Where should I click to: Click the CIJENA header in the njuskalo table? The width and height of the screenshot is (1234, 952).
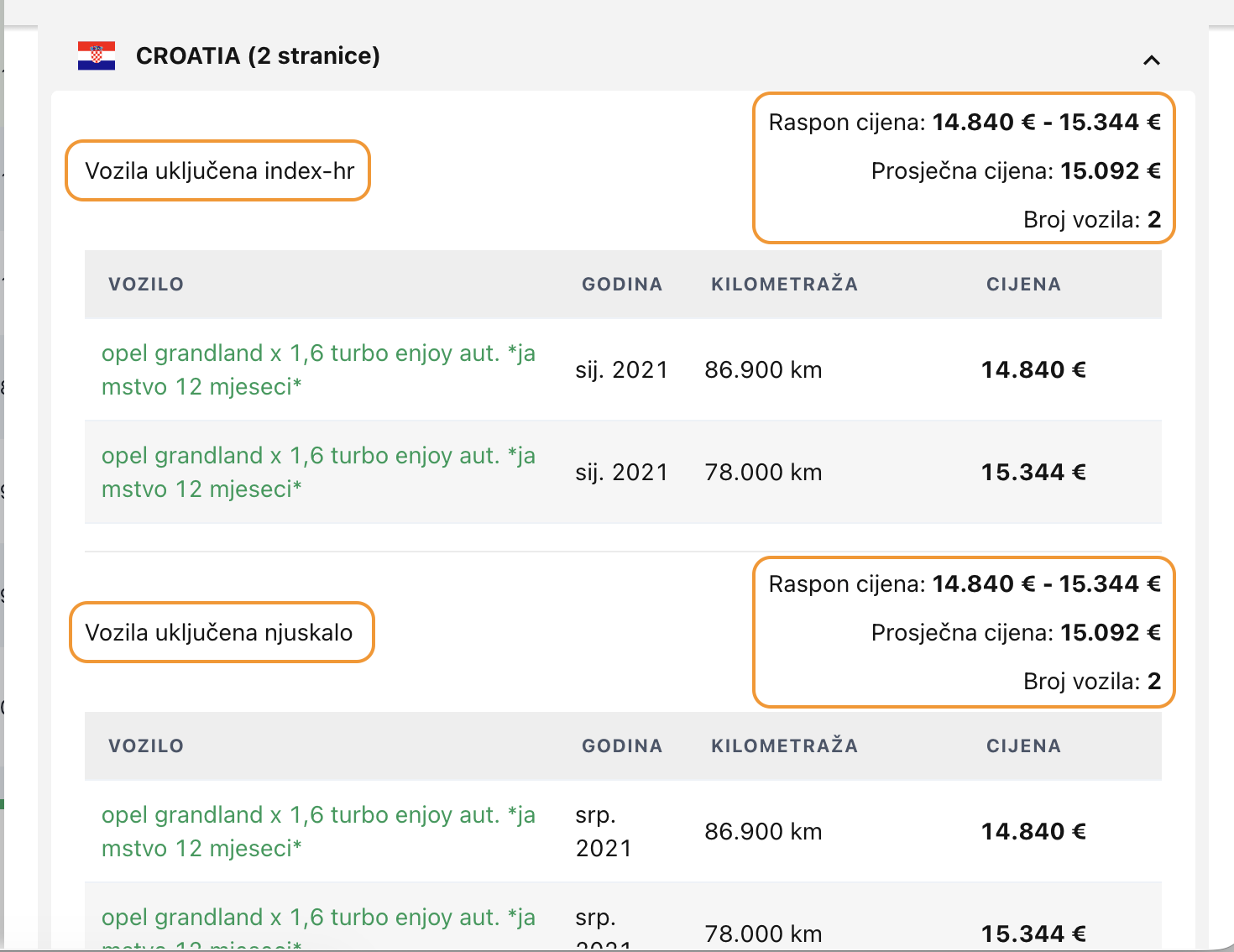pyautogui.click(x=1023, y=745)
